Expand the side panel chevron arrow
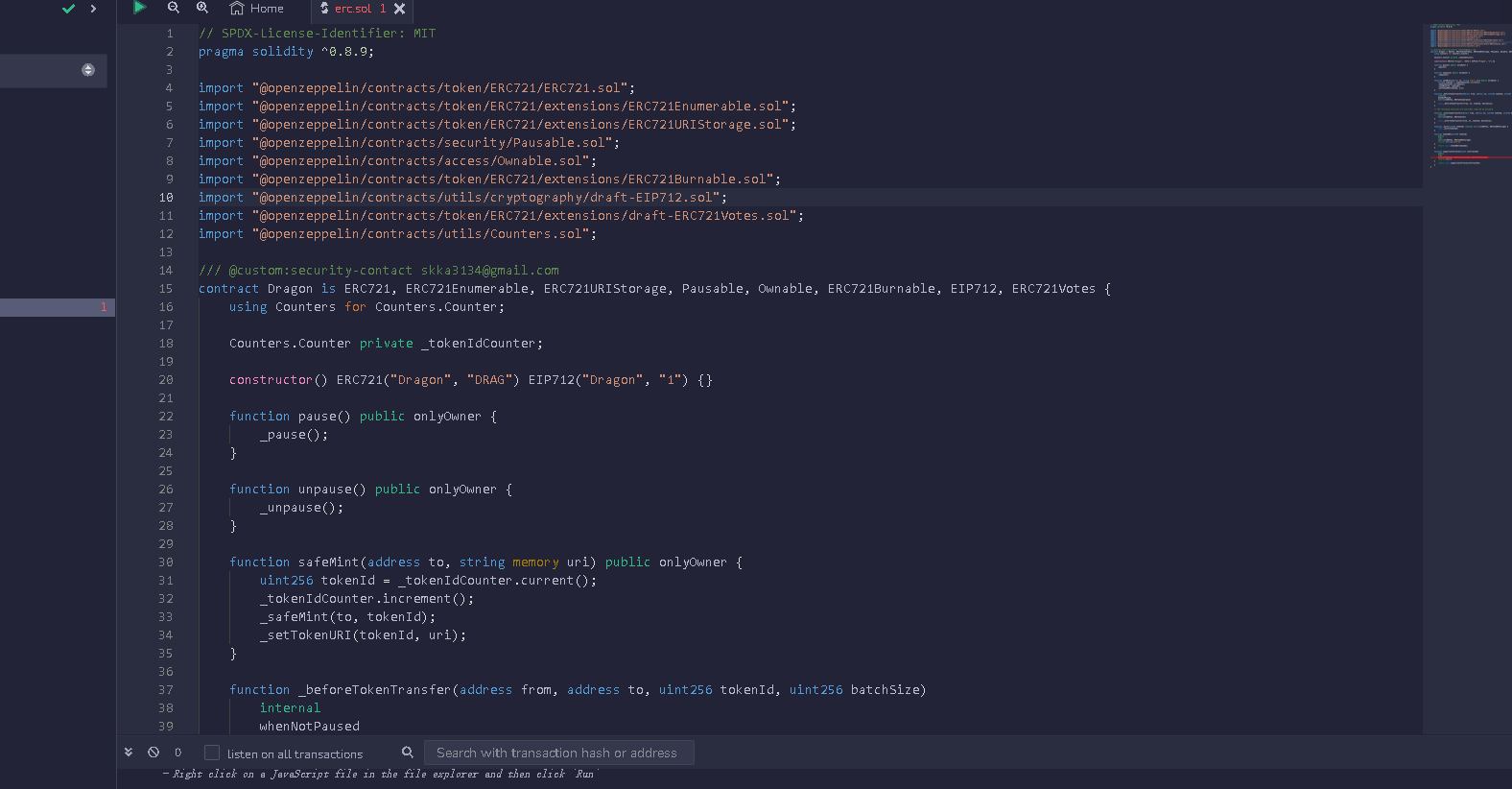The height and width of the screenshot is (789, 1512). [x=93, y=9]
